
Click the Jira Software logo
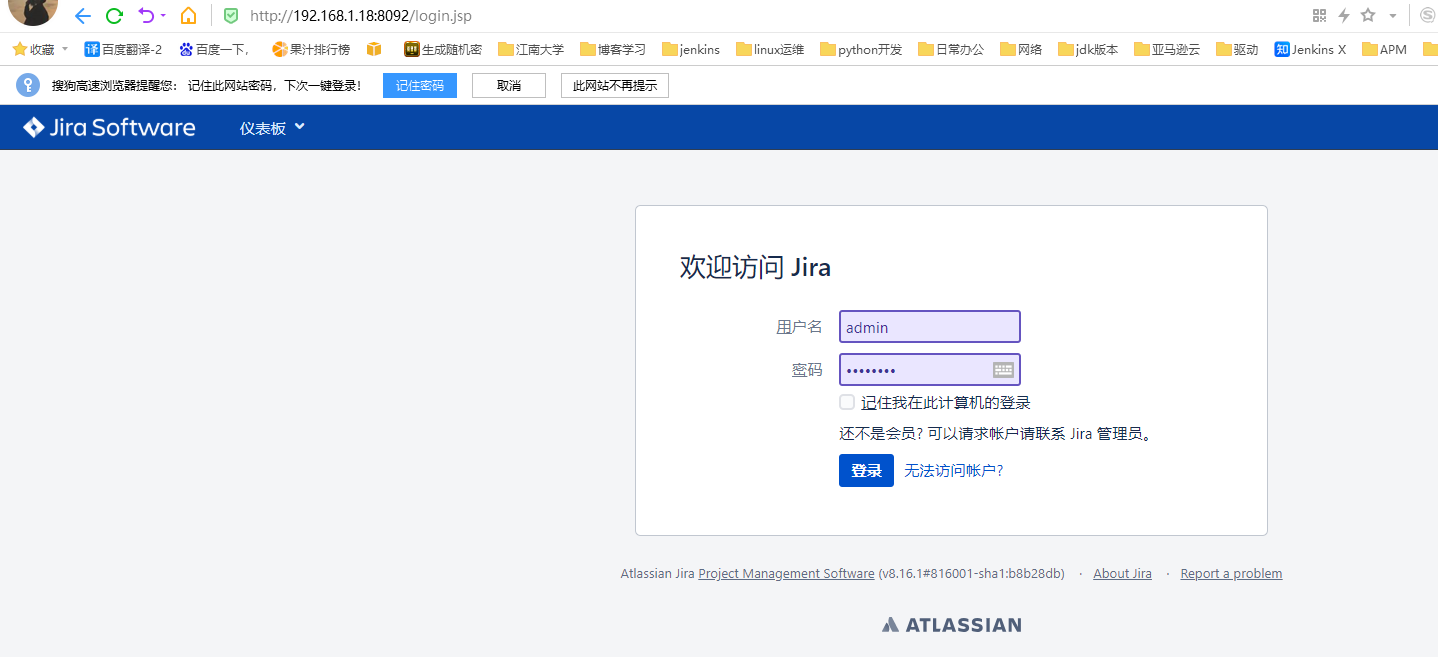109,128
